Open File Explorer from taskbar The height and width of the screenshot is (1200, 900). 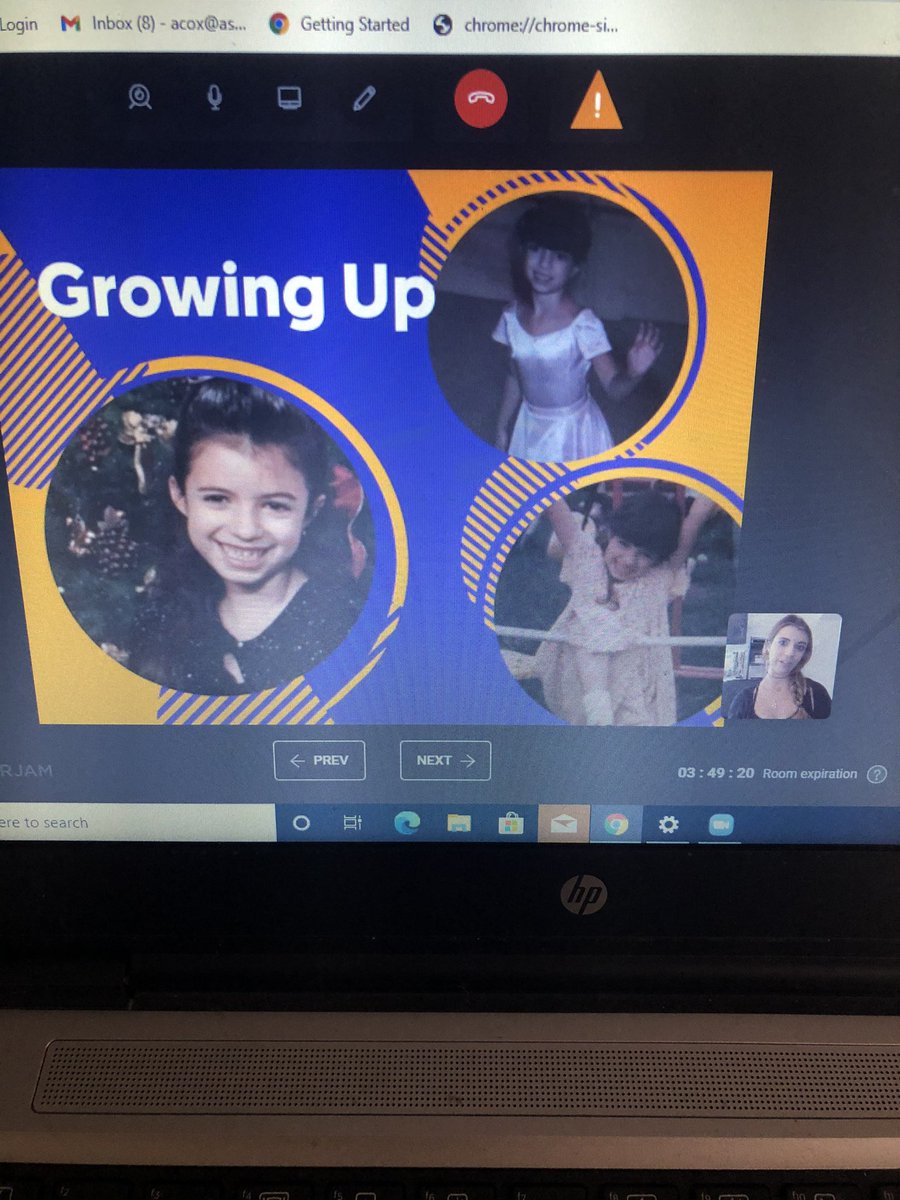(459, 823)
